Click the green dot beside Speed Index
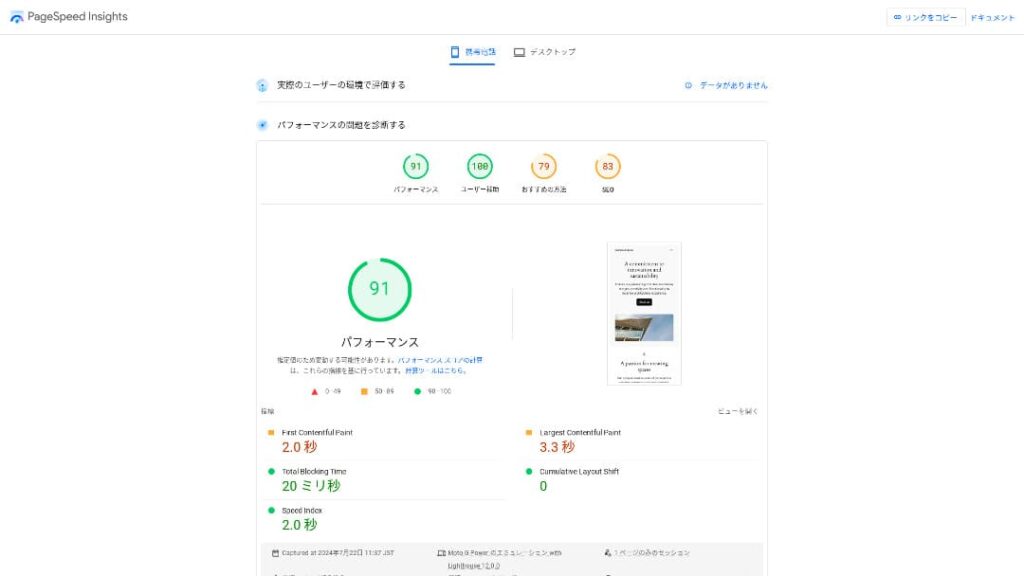Image resolution: width=1024 pixels, height=576 pixels. (x=271, y=511)
